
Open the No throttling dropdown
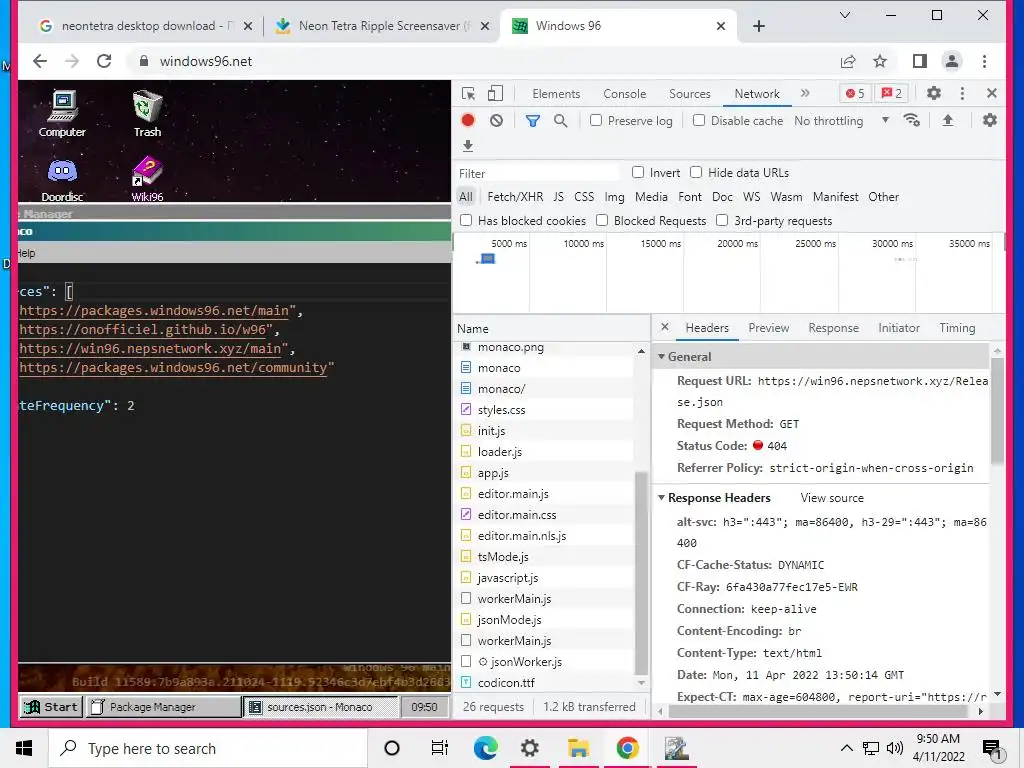click(x=842, y=121)
